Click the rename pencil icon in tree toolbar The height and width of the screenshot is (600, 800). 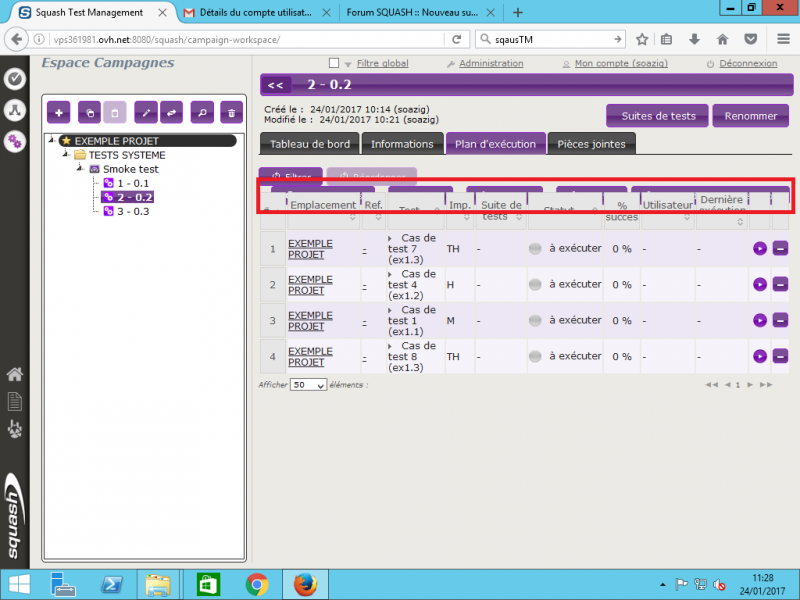(x=146, y=113)
